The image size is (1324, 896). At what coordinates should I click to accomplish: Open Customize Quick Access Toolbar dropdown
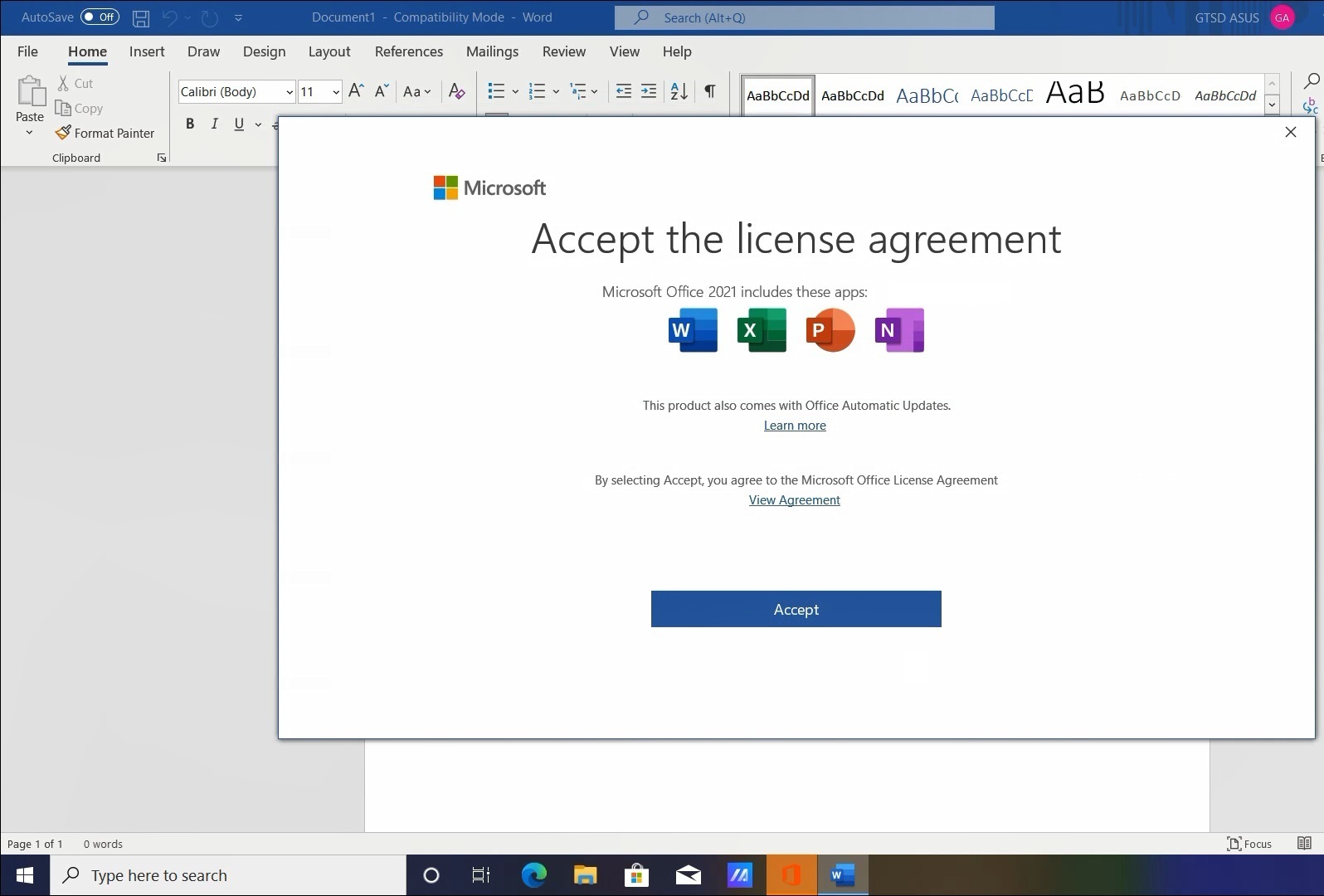(238, 17)
